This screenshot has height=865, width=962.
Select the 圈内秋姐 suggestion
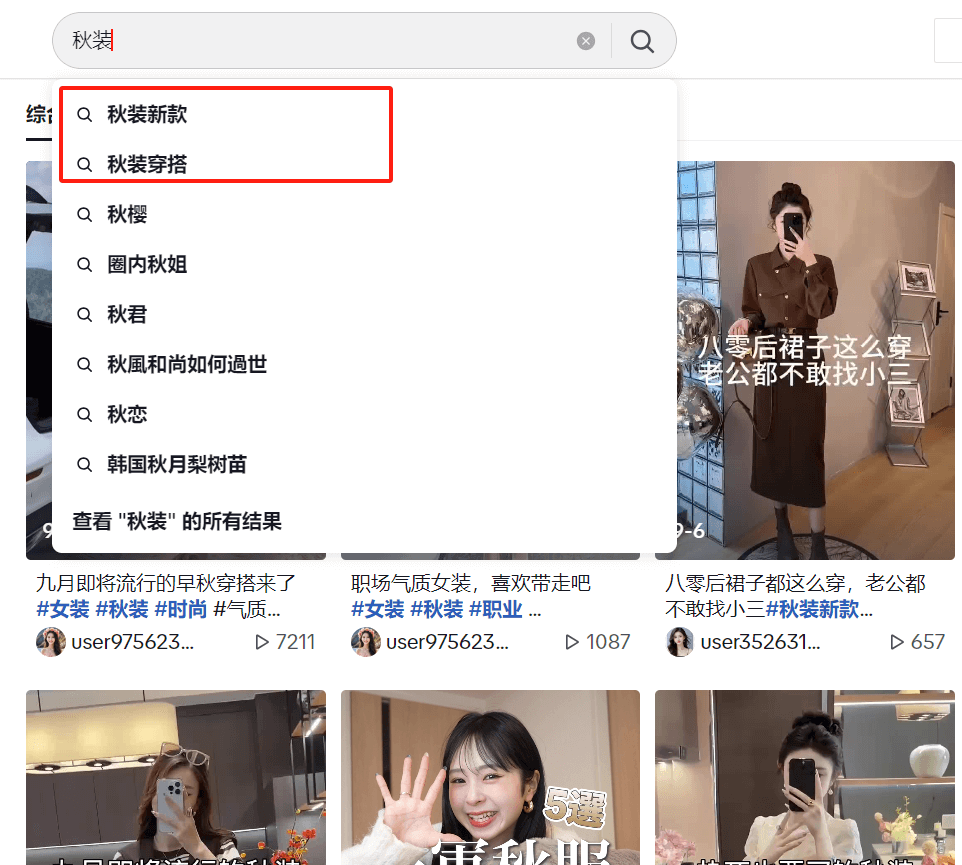[x=147, y=265]
